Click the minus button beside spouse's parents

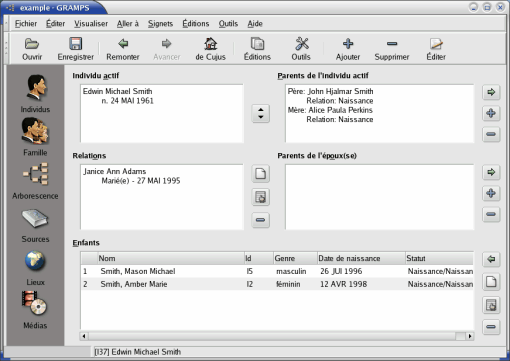[x=491, y=214]
